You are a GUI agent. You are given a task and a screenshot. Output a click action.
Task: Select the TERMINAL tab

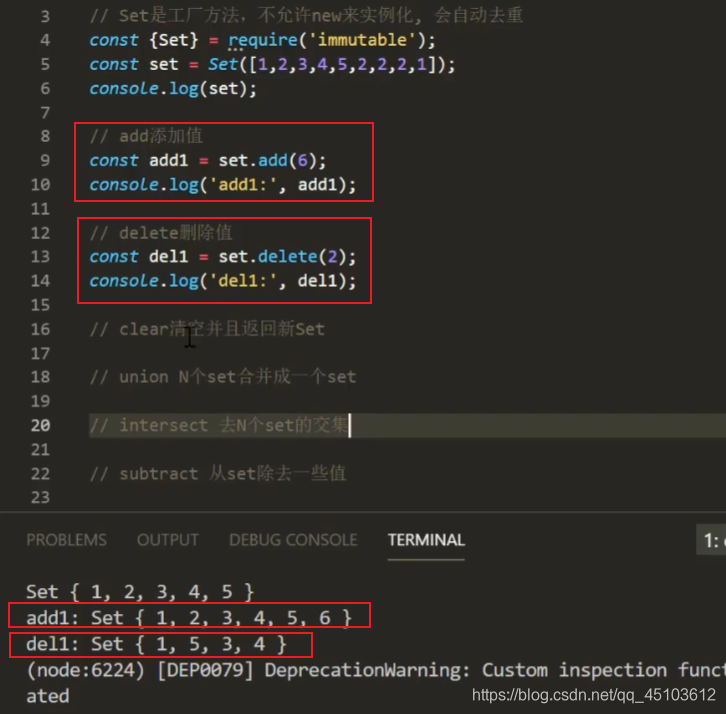pyautogui.click(x=426, y=540)
